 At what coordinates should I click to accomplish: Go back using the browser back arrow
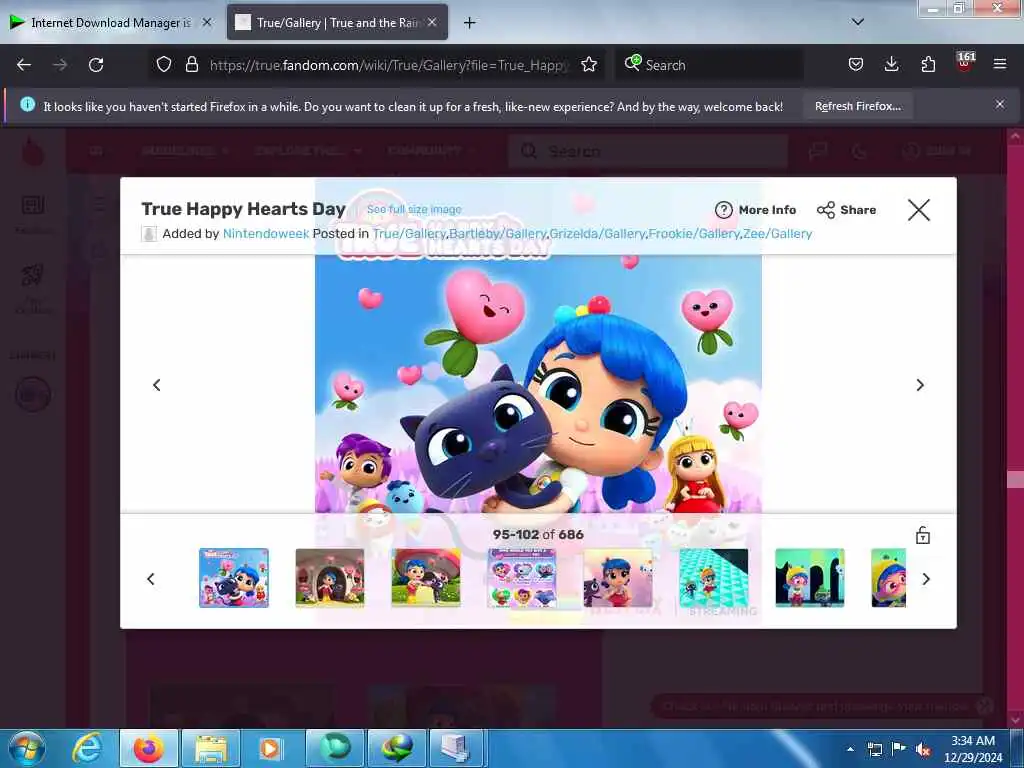(x=24, y=65)
